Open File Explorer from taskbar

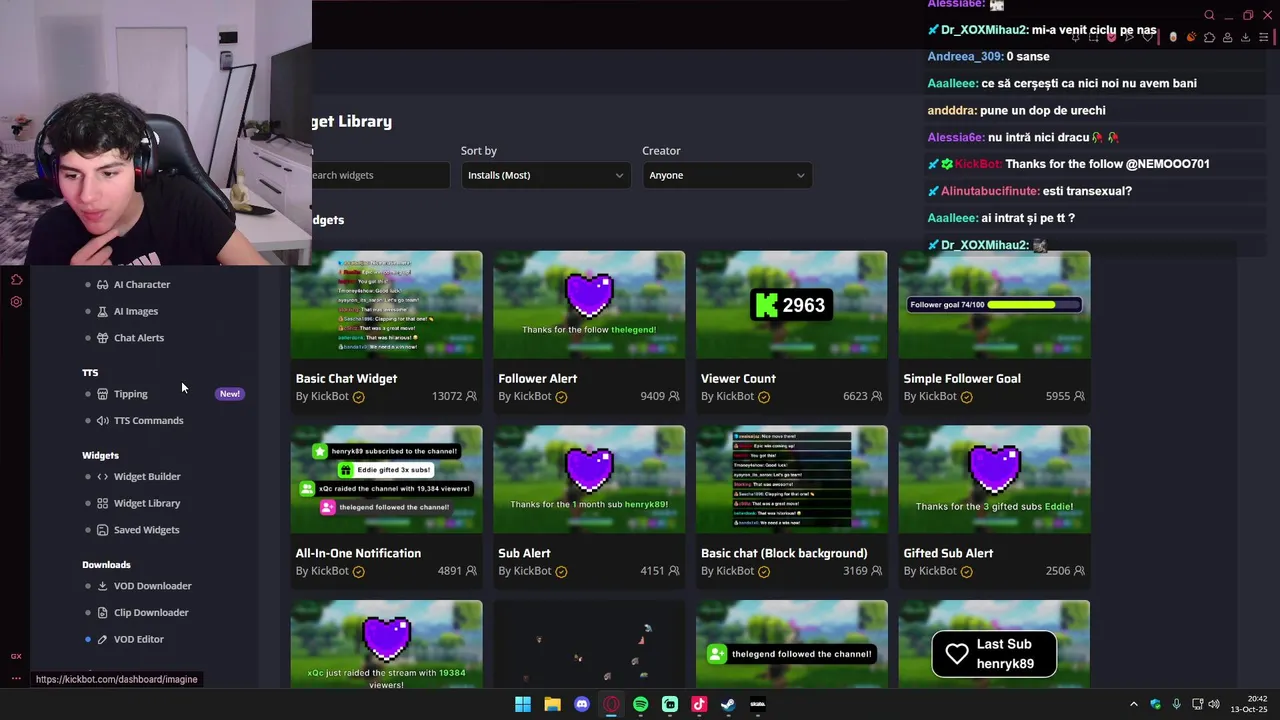pos(552,704)
